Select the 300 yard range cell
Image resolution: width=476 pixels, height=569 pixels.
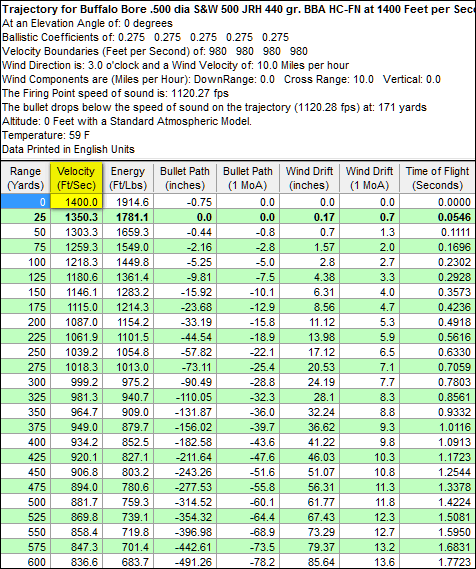coord(25,382)
